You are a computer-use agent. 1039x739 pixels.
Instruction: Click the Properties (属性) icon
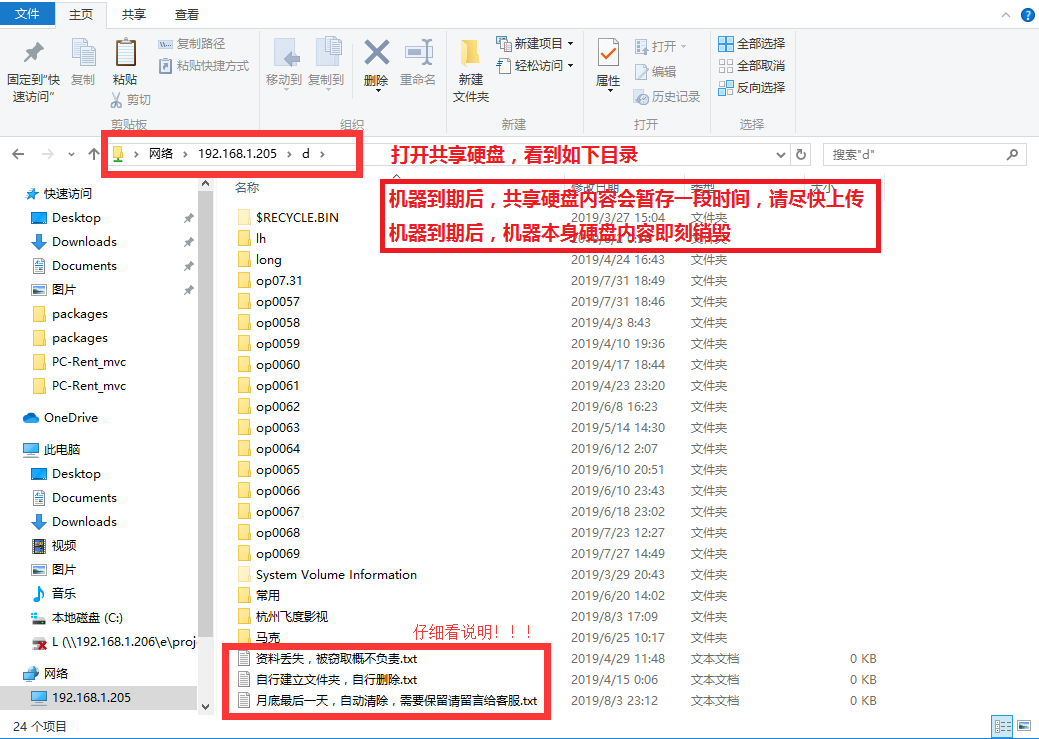click(x=608, y=53)
